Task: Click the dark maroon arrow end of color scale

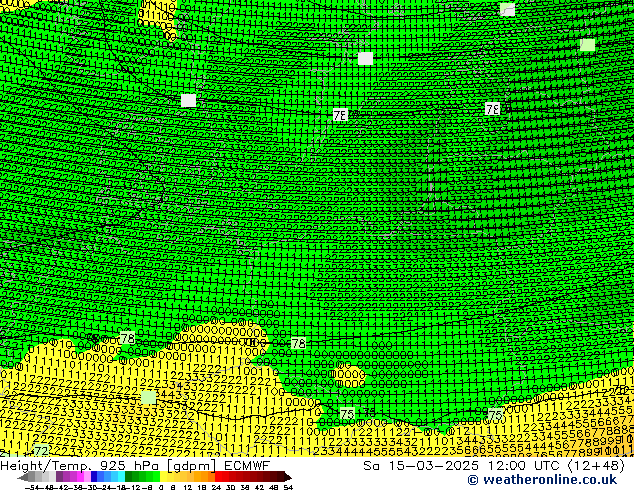Action: coord(288,477)
